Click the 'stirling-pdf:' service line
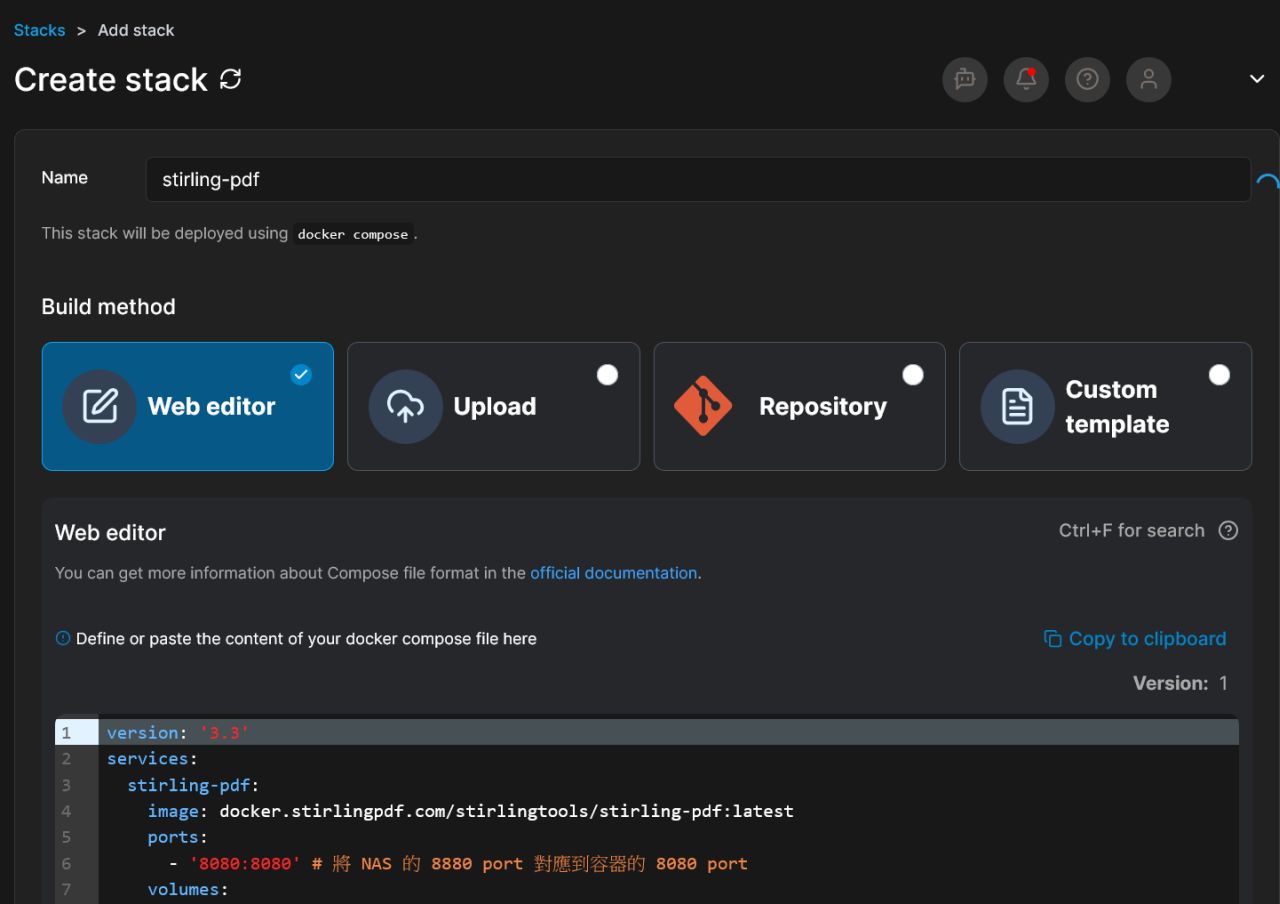This screenshot has height=904, width=1280. pyautogui.click(x=193, y=785)
